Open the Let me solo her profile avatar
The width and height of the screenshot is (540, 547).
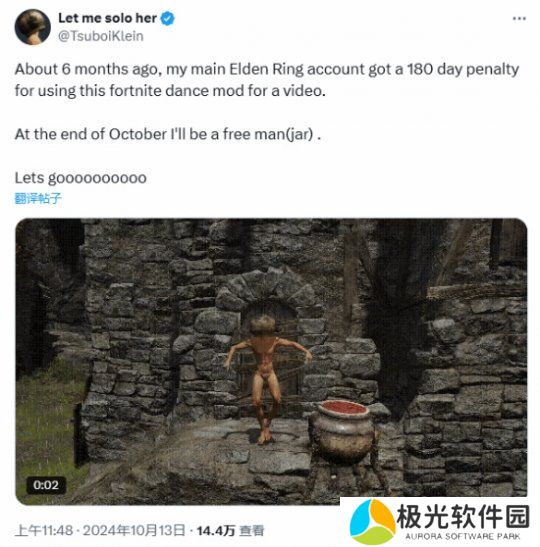coord(32,27)
